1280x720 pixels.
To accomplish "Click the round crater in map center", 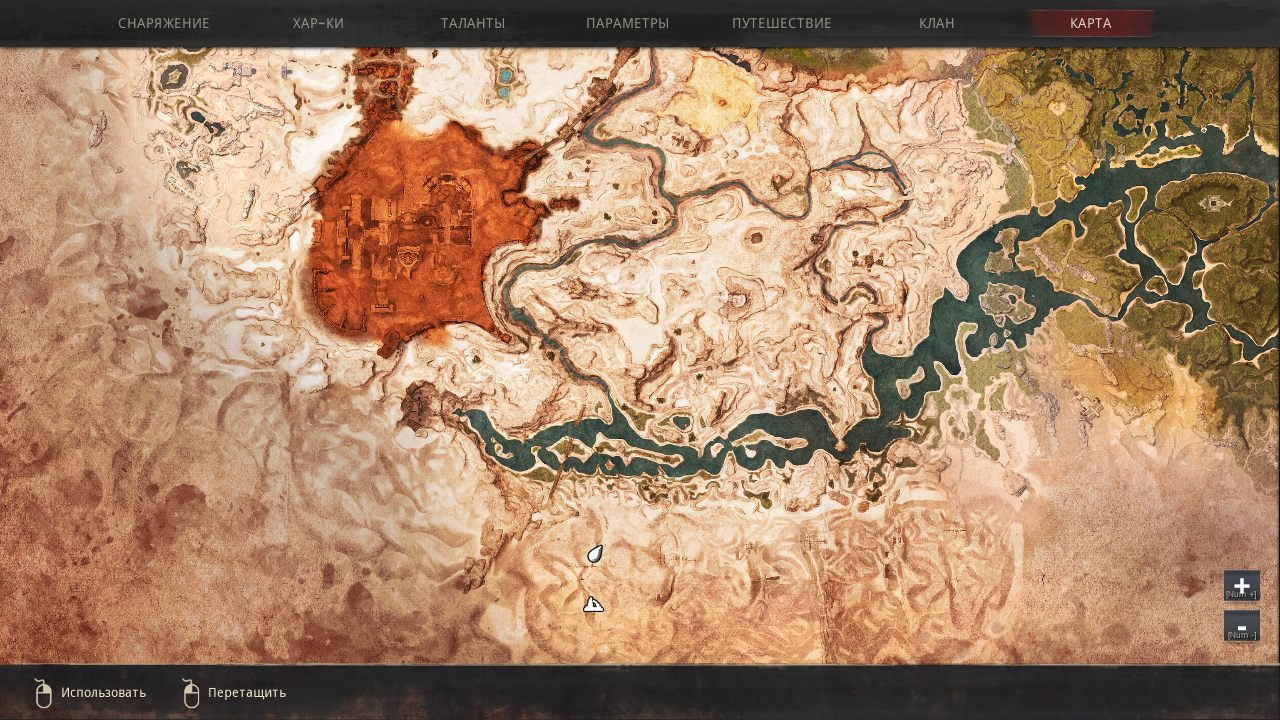I will click(x=755, y=238).
